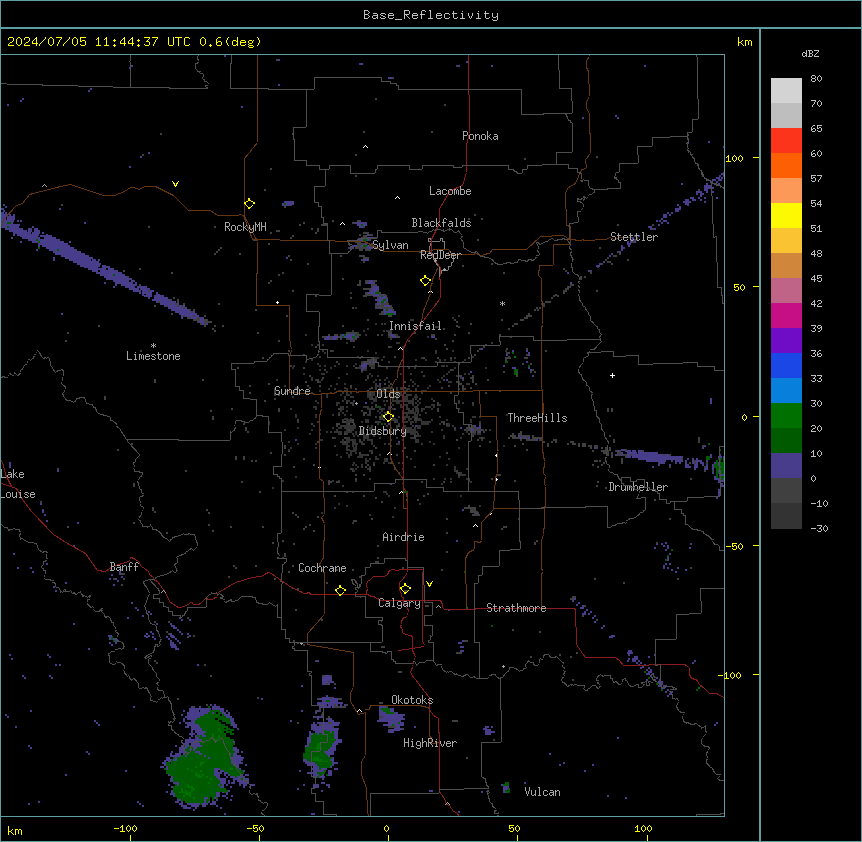The width and height of the screenshot is (862, 842).
Task: Click the Base_Reflectivity title
Action: (x=431, y=15)
